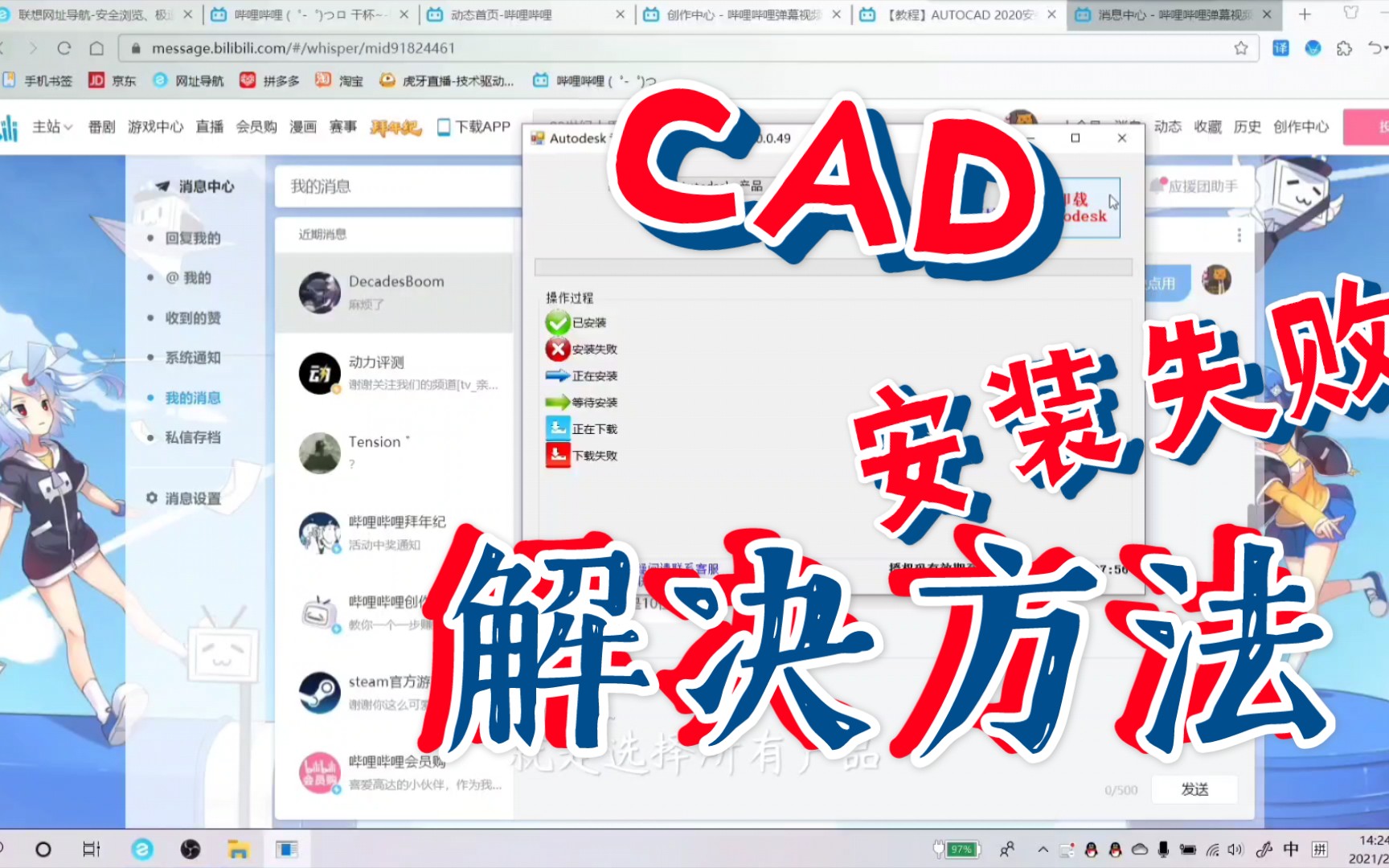Expand the 主站 navigation dropdown
This screenshot has width=1389, height=868.
(x=52, y=126)
